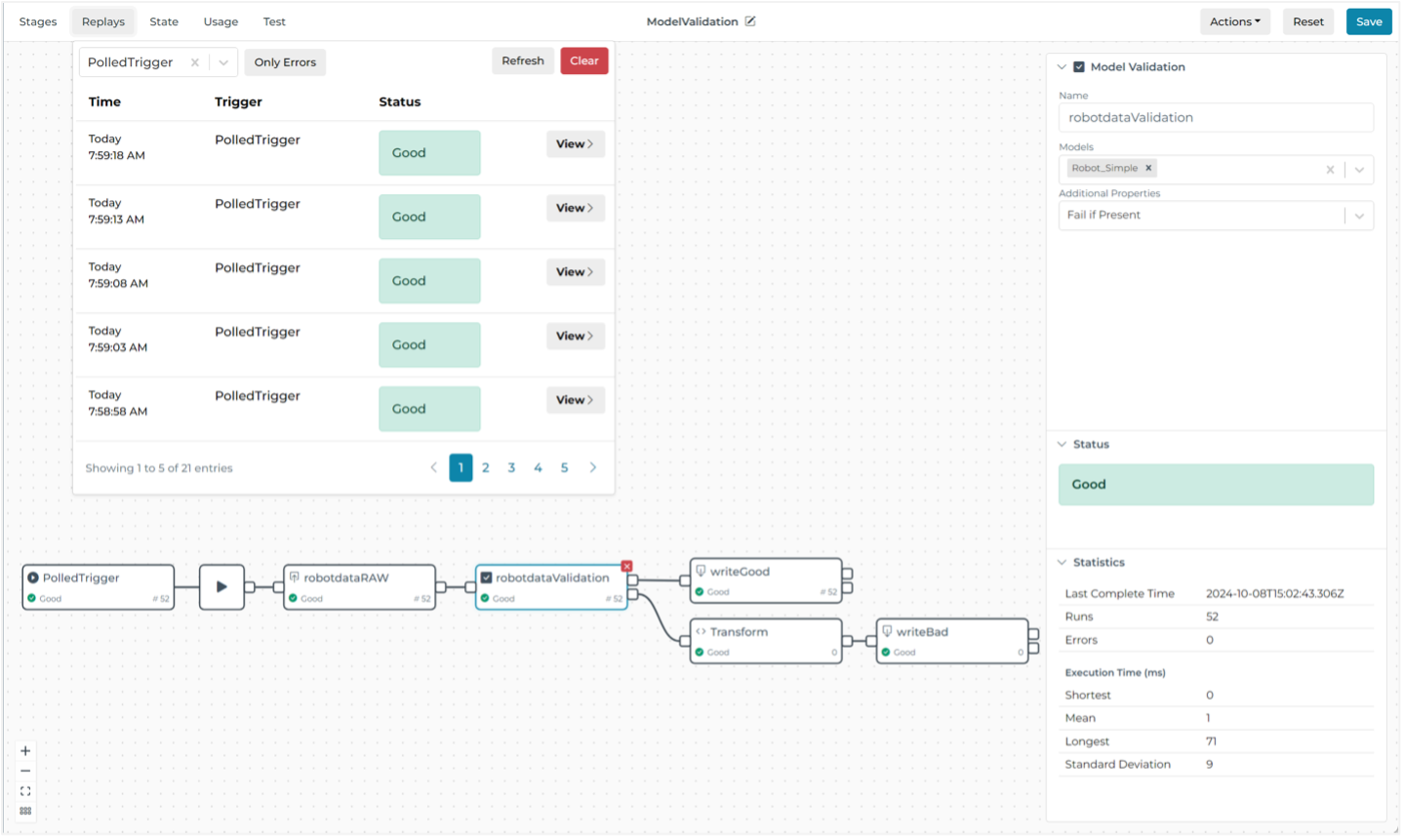Click the PolledTrigger node's trigger icon
1404x840 pixels.
(32, 576)
